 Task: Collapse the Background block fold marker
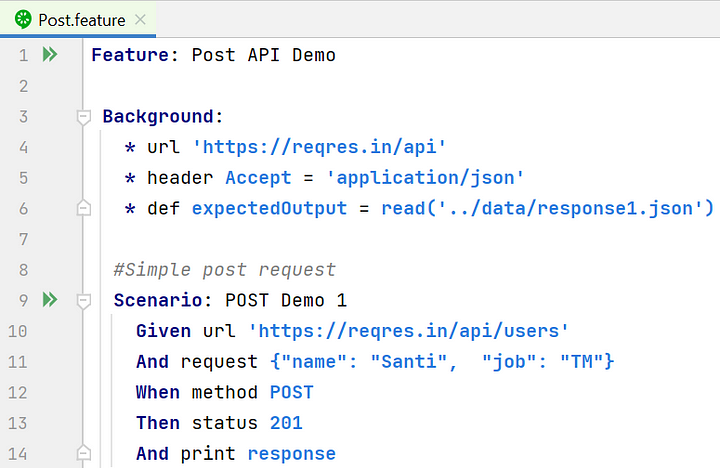point(83,117)
